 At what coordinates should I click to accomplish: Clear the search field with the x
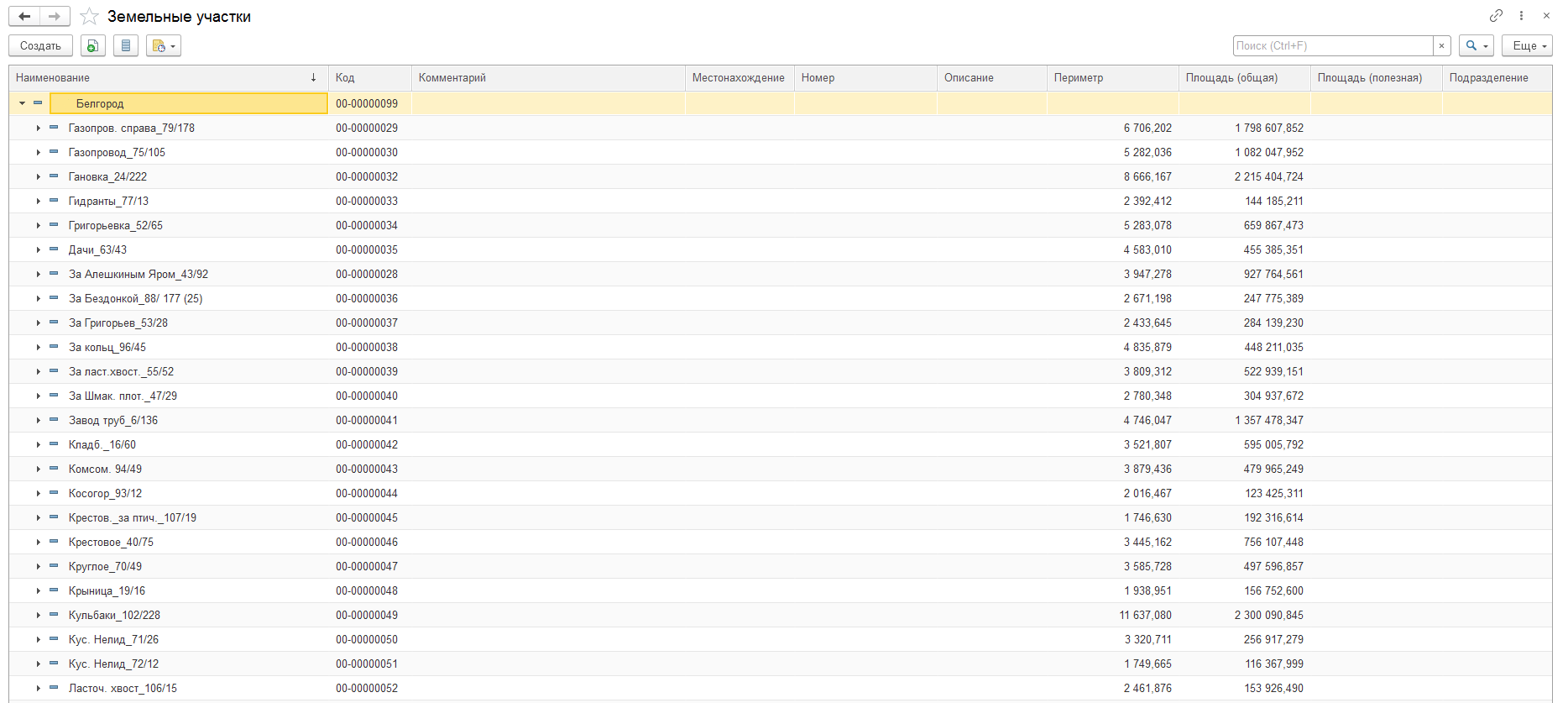pos(1442,46)
